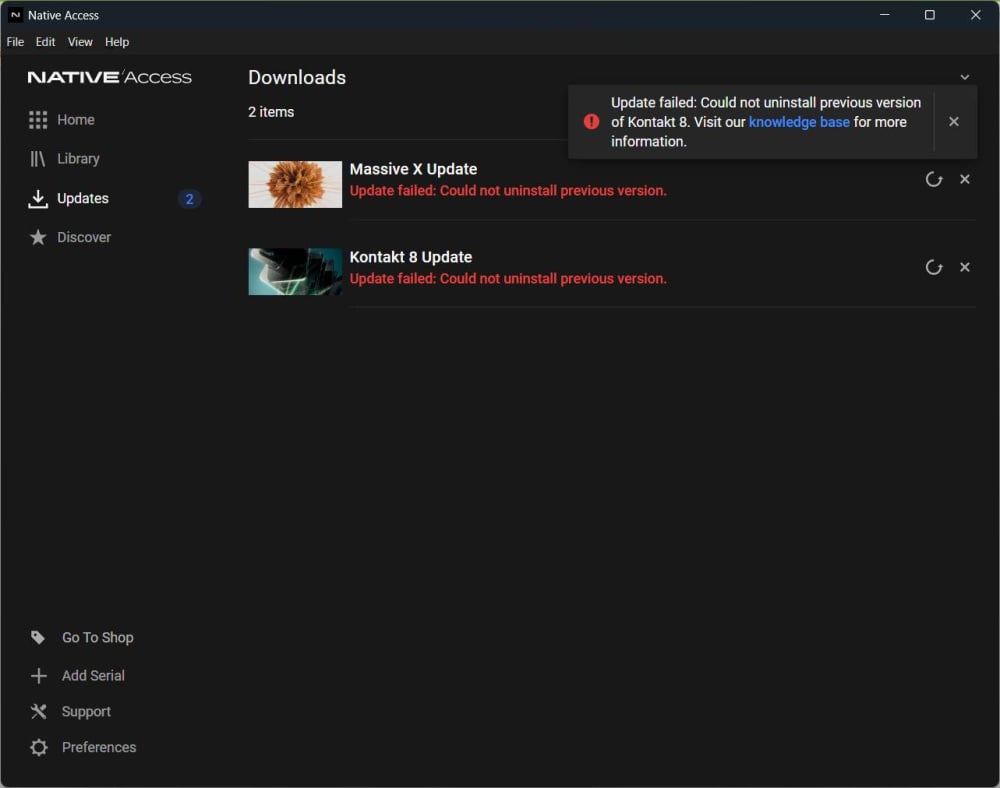Open the Edit menu
The height and width of the screenshot is (788, 1000).
click(x=45, y=42)
